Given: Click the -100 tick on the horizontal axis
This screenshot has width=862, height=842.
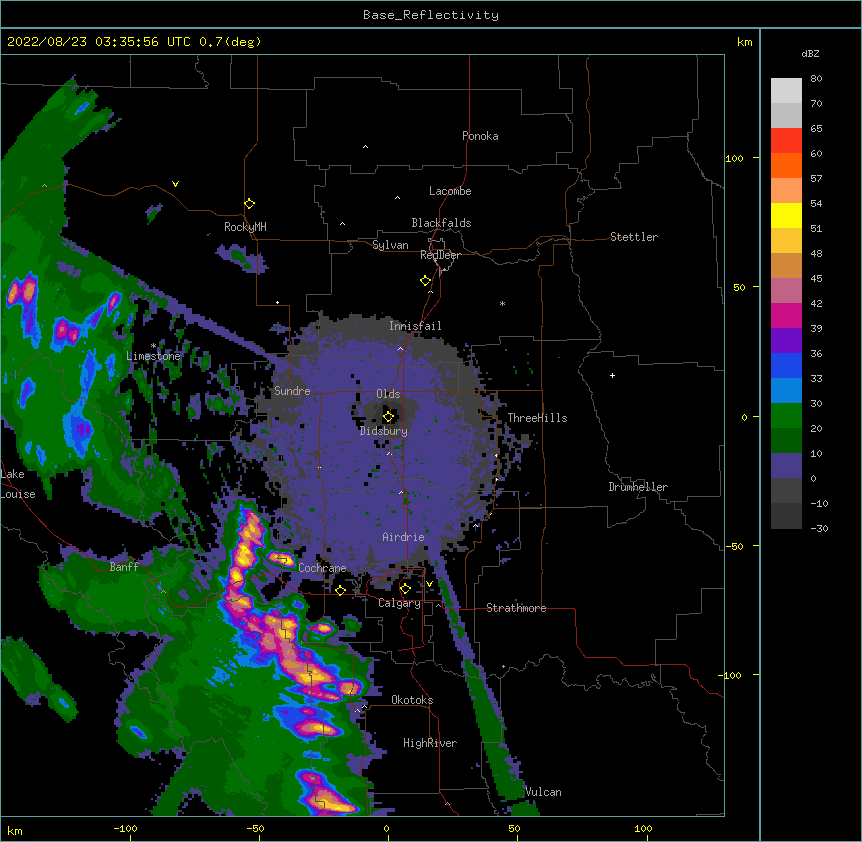Looking at the screenshot, I should 126,828.
